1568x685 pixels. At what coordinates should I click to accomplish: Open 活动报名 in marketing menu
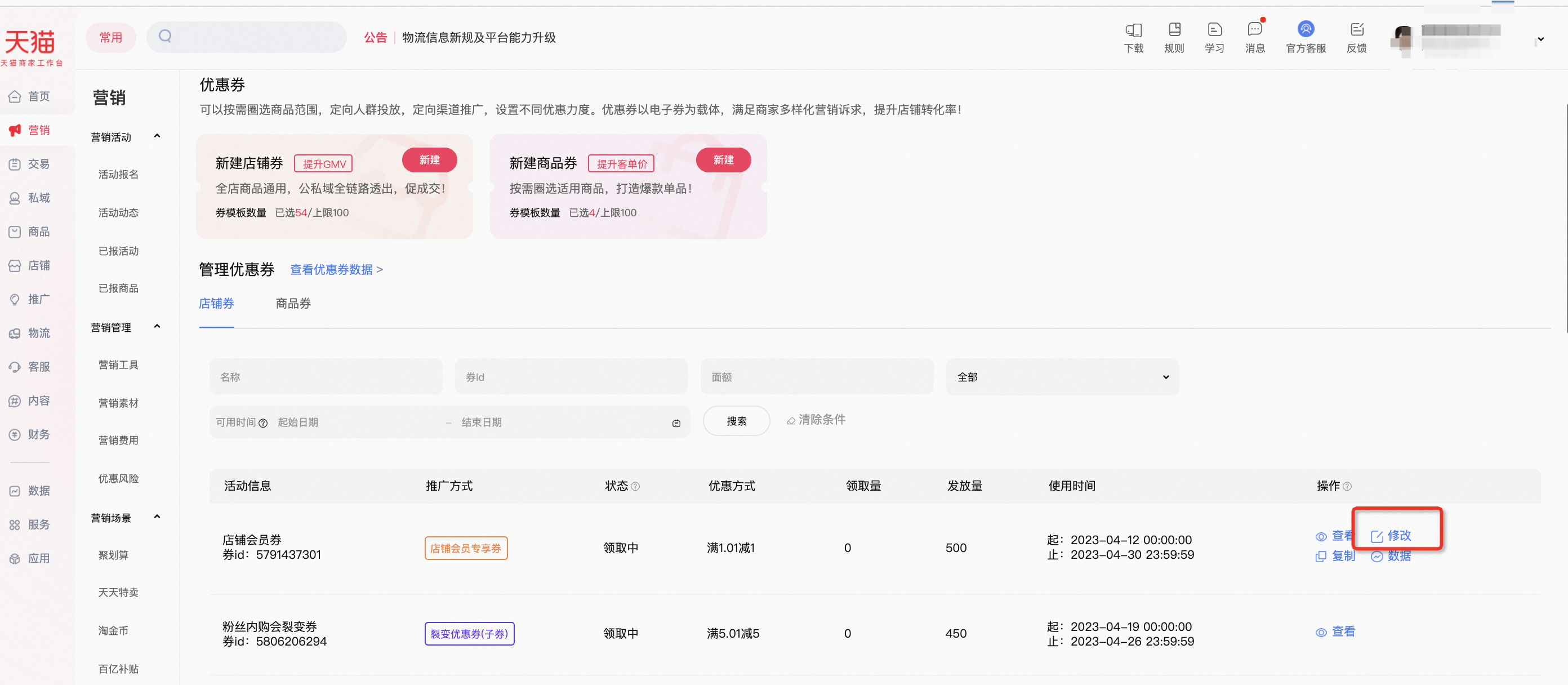tap(118, 175)
